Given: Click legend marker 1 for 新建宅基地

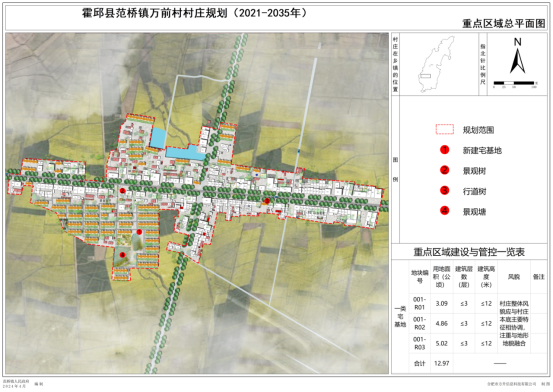Looking at the screenshot, I should [445, 150].
